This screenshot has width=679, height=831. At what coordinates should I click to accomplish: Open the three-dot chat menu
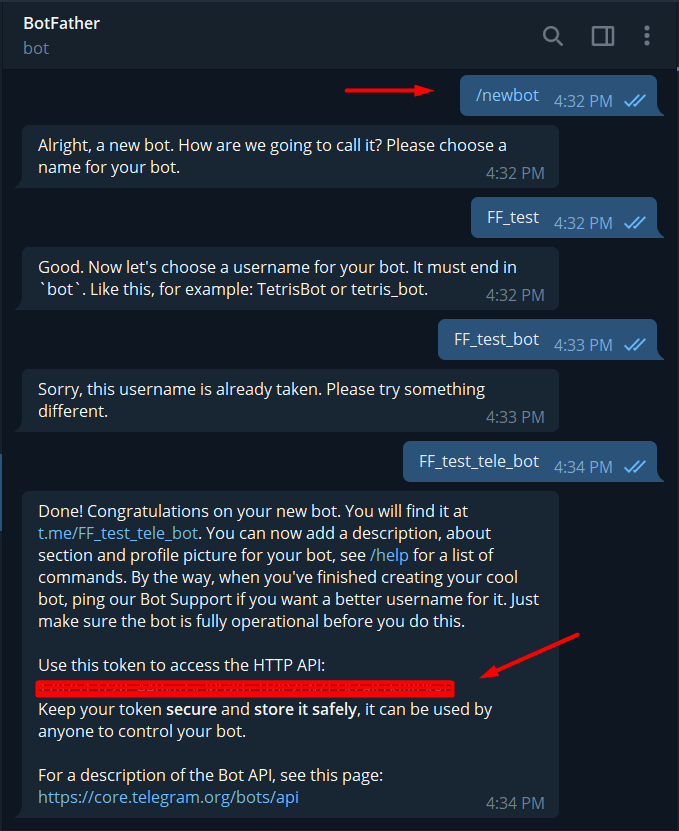[647, 36]
